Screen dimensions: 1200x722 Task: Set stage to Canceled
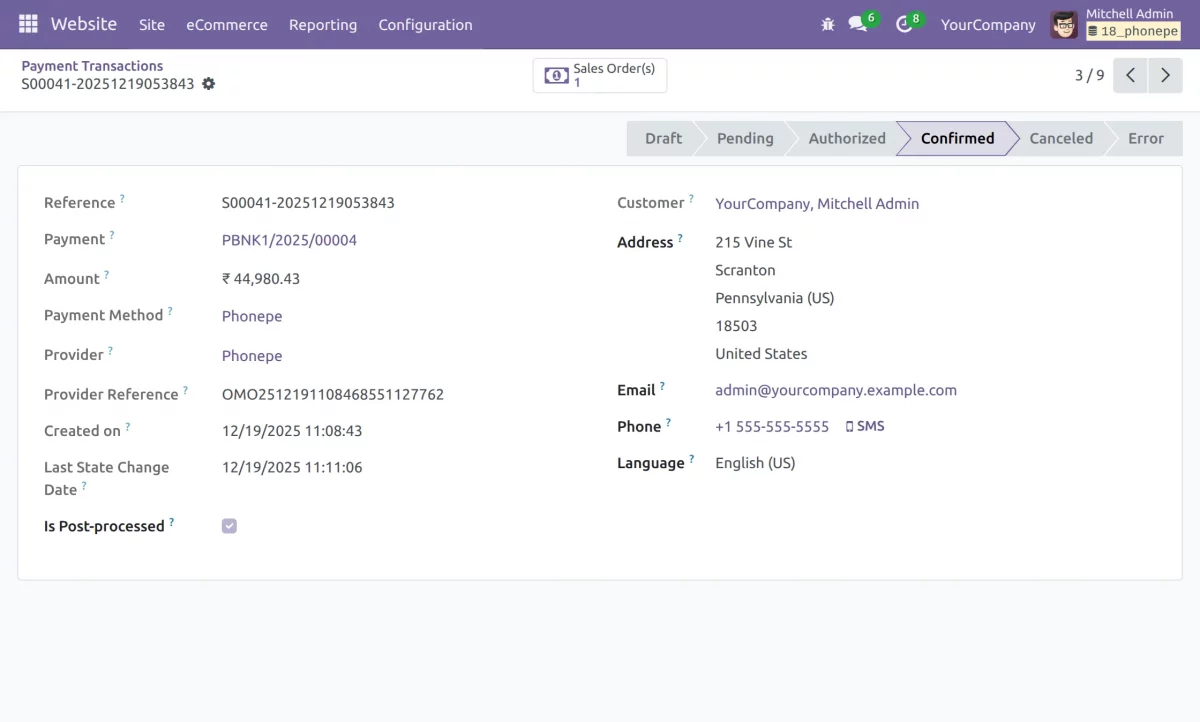[1060, 138]
